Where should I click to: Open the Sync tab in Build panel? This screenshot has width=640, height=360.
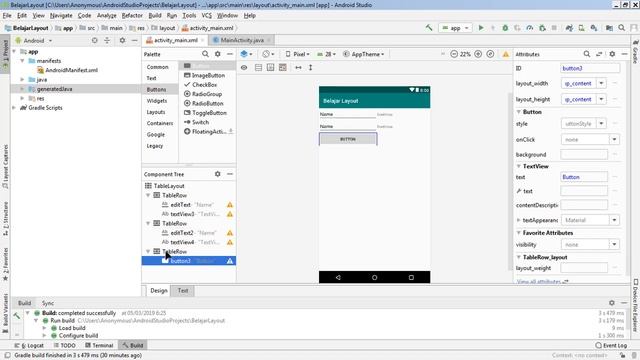tap(48, 303)
